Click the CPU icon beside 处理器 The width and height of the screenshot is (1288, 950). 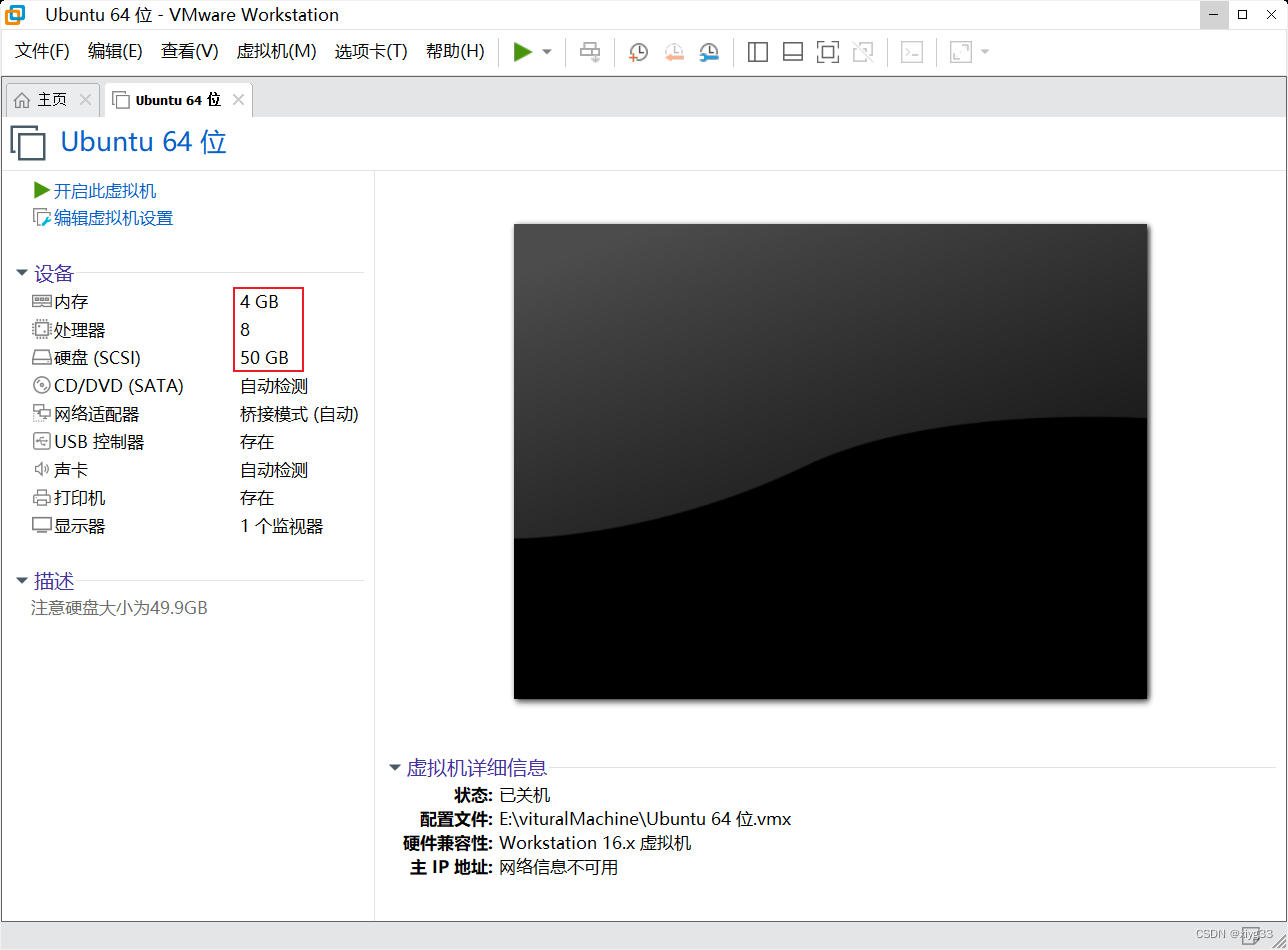click(x=42, y=329)
